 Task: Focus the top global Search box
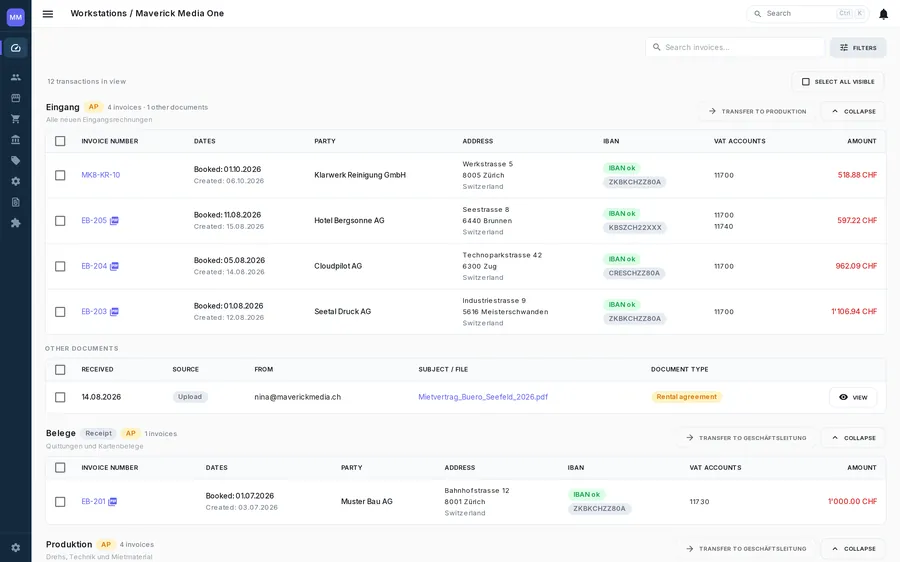[x=808, y=14]
